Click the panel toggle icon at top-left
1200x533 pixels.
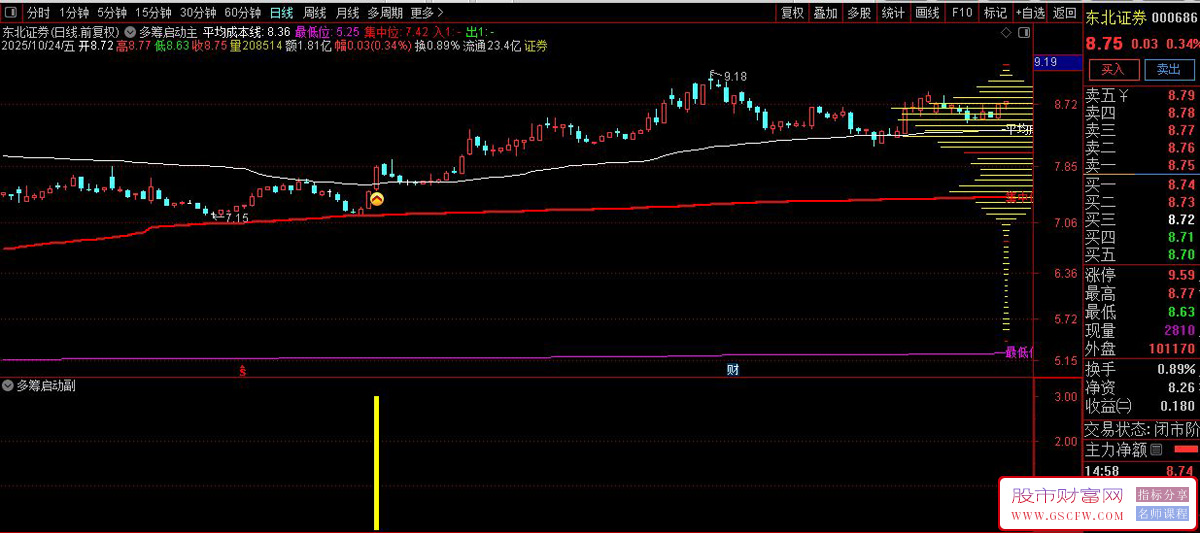coord(11,13)
